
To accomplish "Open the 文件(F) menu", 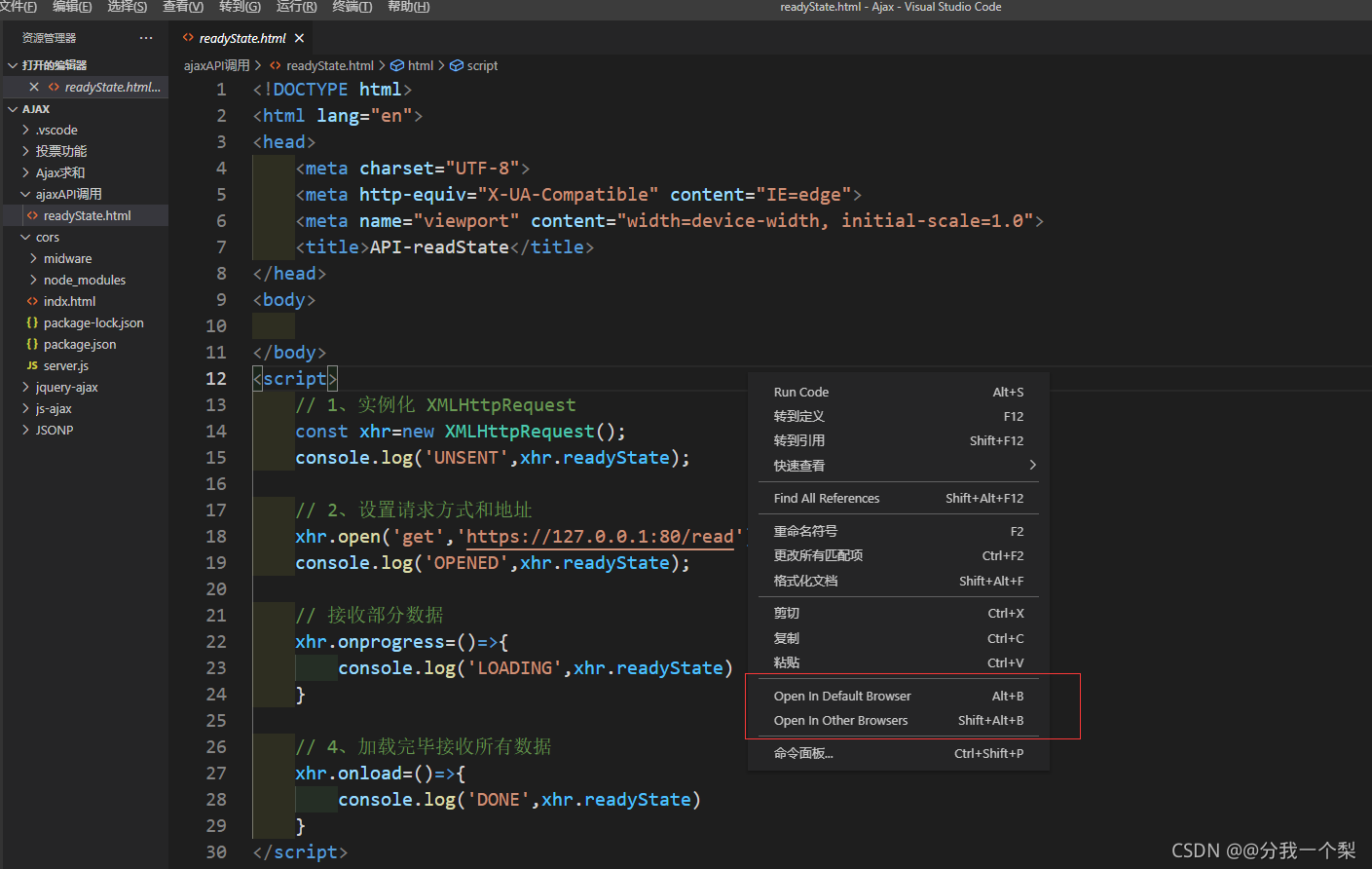I will coord(17,7).
